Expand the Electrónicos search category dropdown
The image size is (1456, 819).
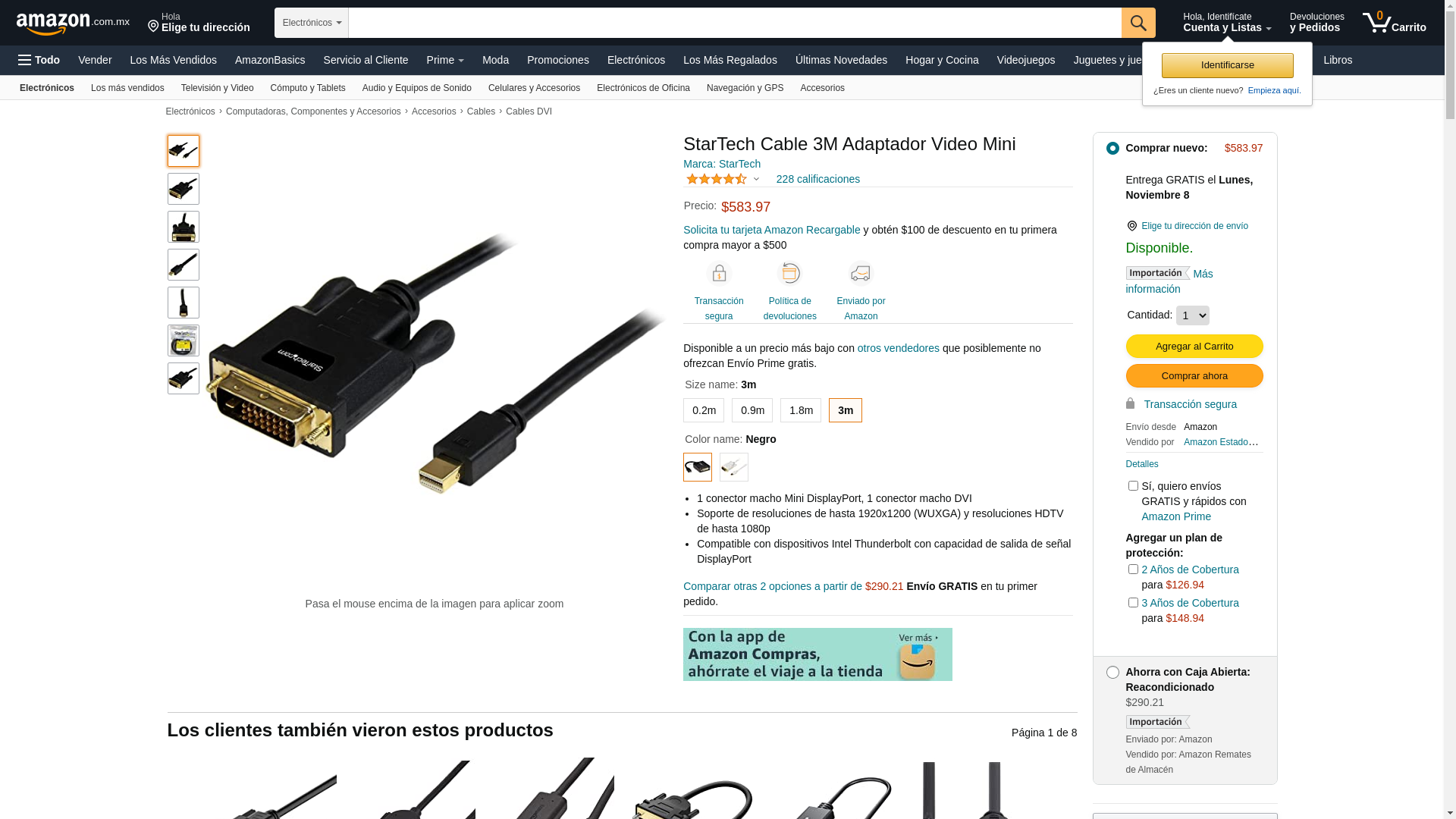(312, 23)
